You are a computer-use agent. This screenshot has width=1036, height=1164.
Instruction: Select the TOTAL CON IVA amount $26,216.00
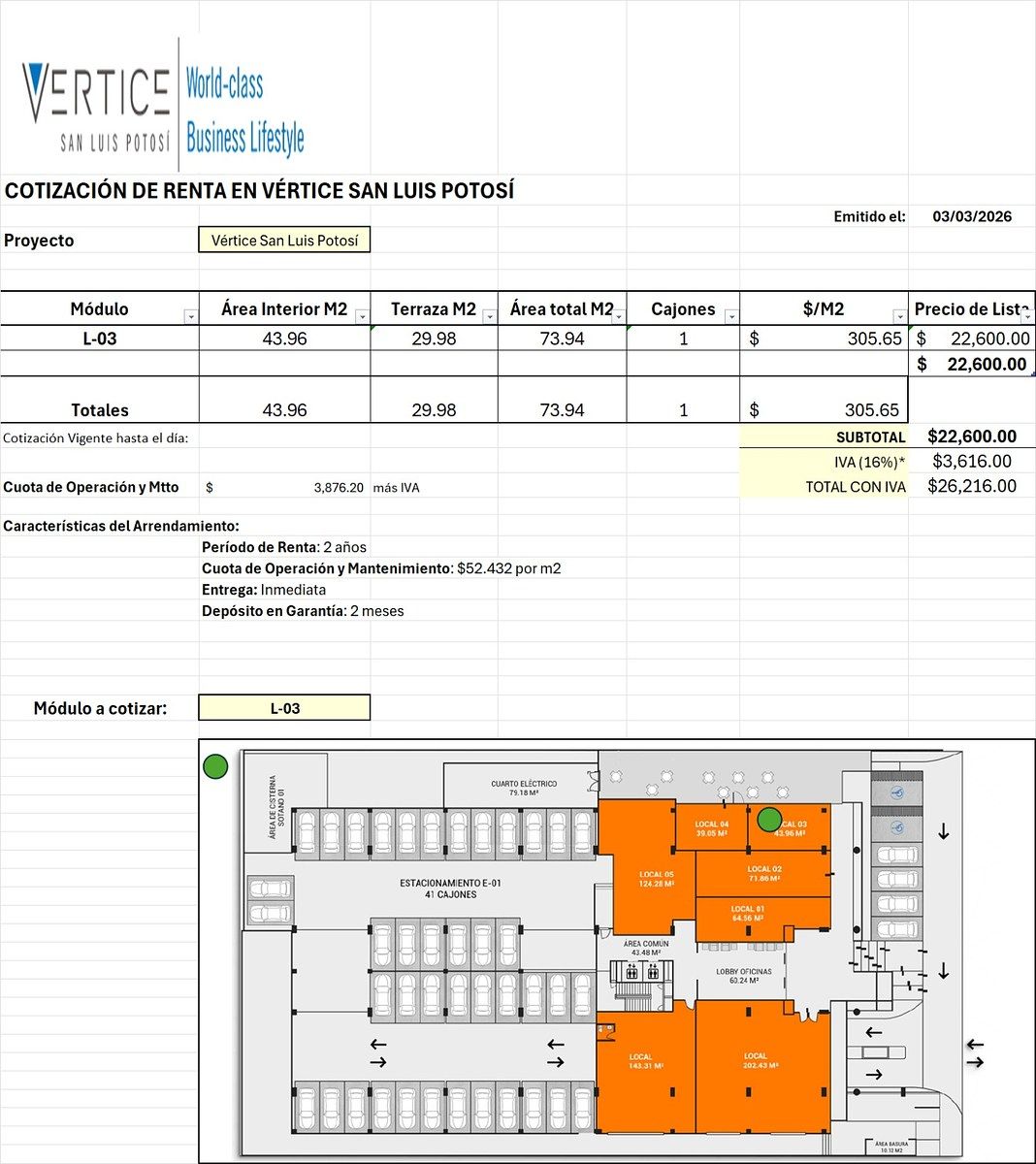(971, 486)
